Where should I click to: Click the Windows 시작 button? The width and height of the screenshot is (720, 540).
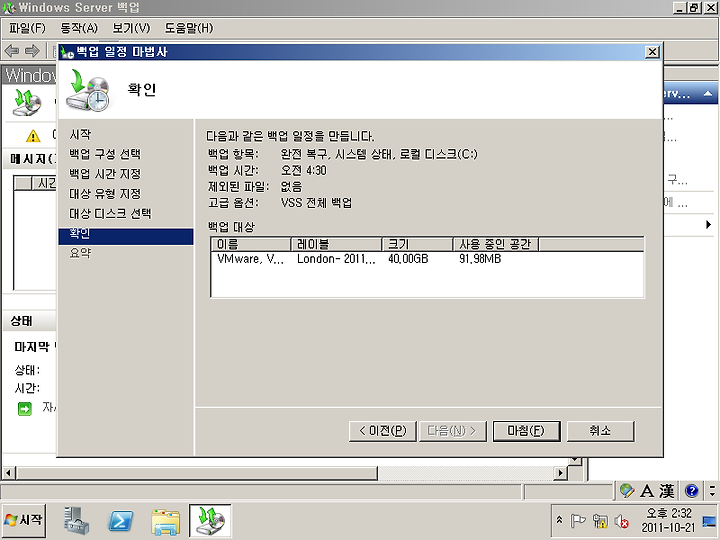pyautogui.click(x=24, y=521)
